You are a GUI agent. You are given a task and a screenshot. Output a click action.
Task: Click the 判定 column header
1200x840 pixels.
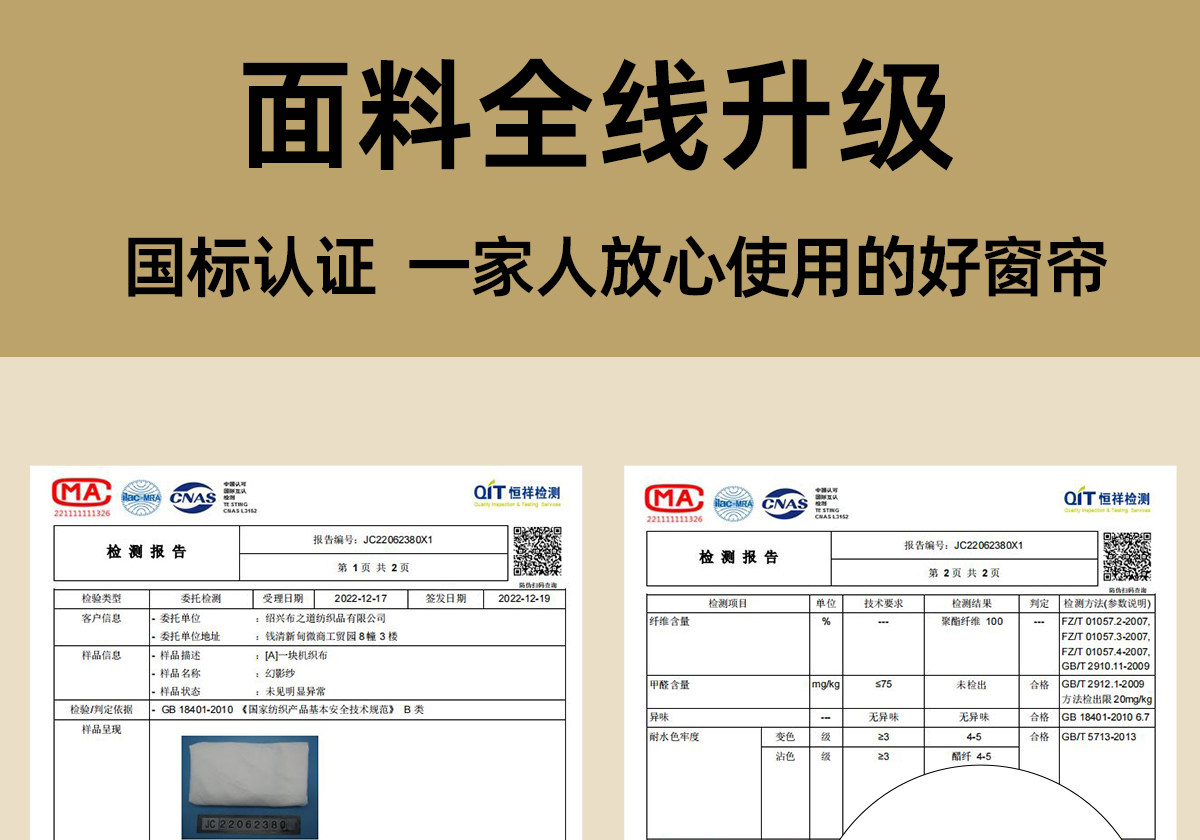coord(1039,604)
